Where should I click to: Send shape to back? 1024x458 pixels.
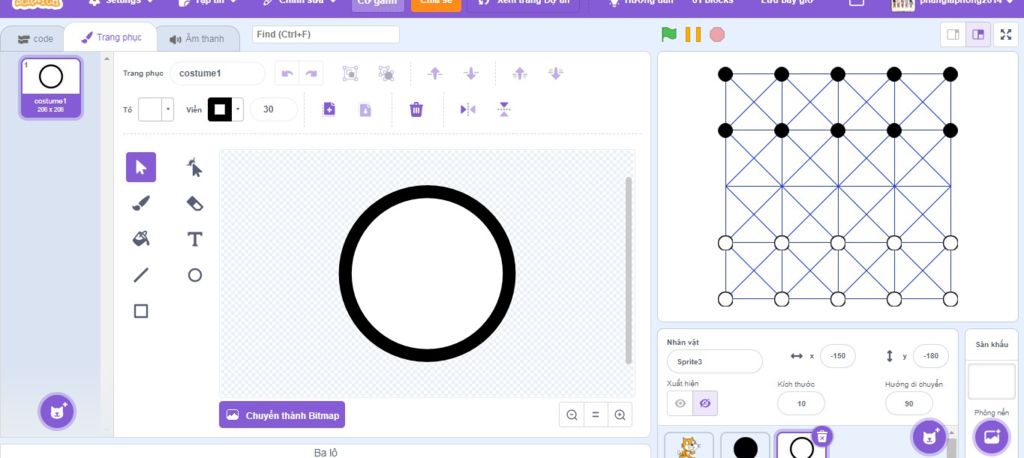tap(556, 73)
